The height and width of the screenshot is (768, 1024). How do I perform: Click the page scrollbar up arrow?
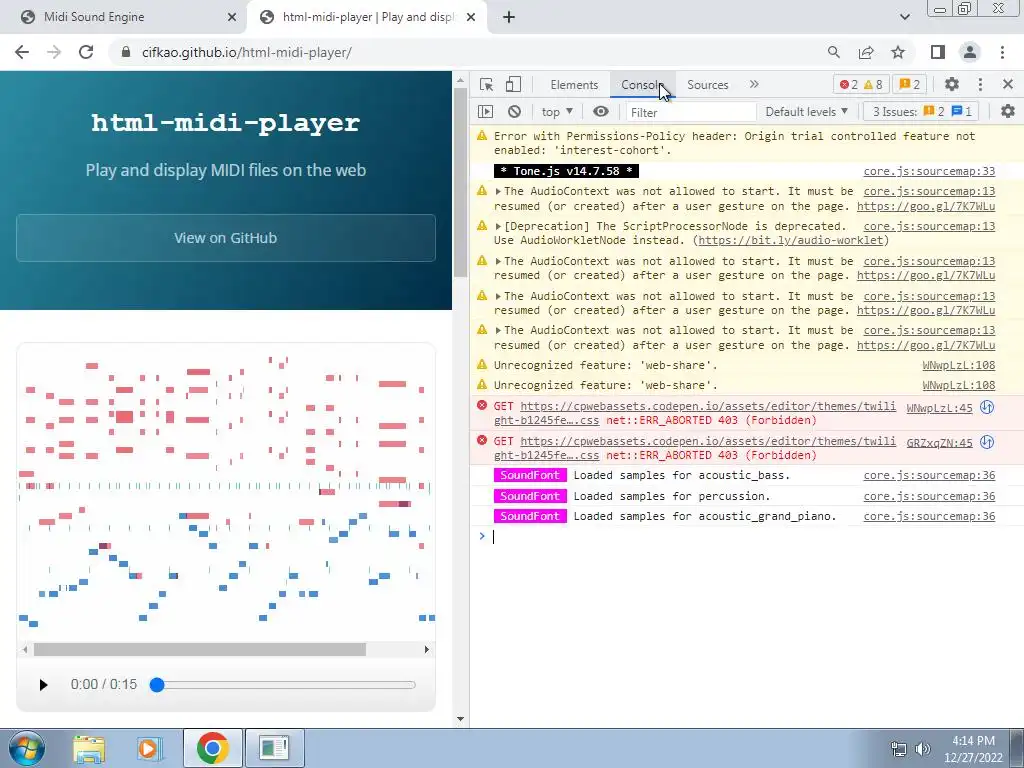coord(460,81)
